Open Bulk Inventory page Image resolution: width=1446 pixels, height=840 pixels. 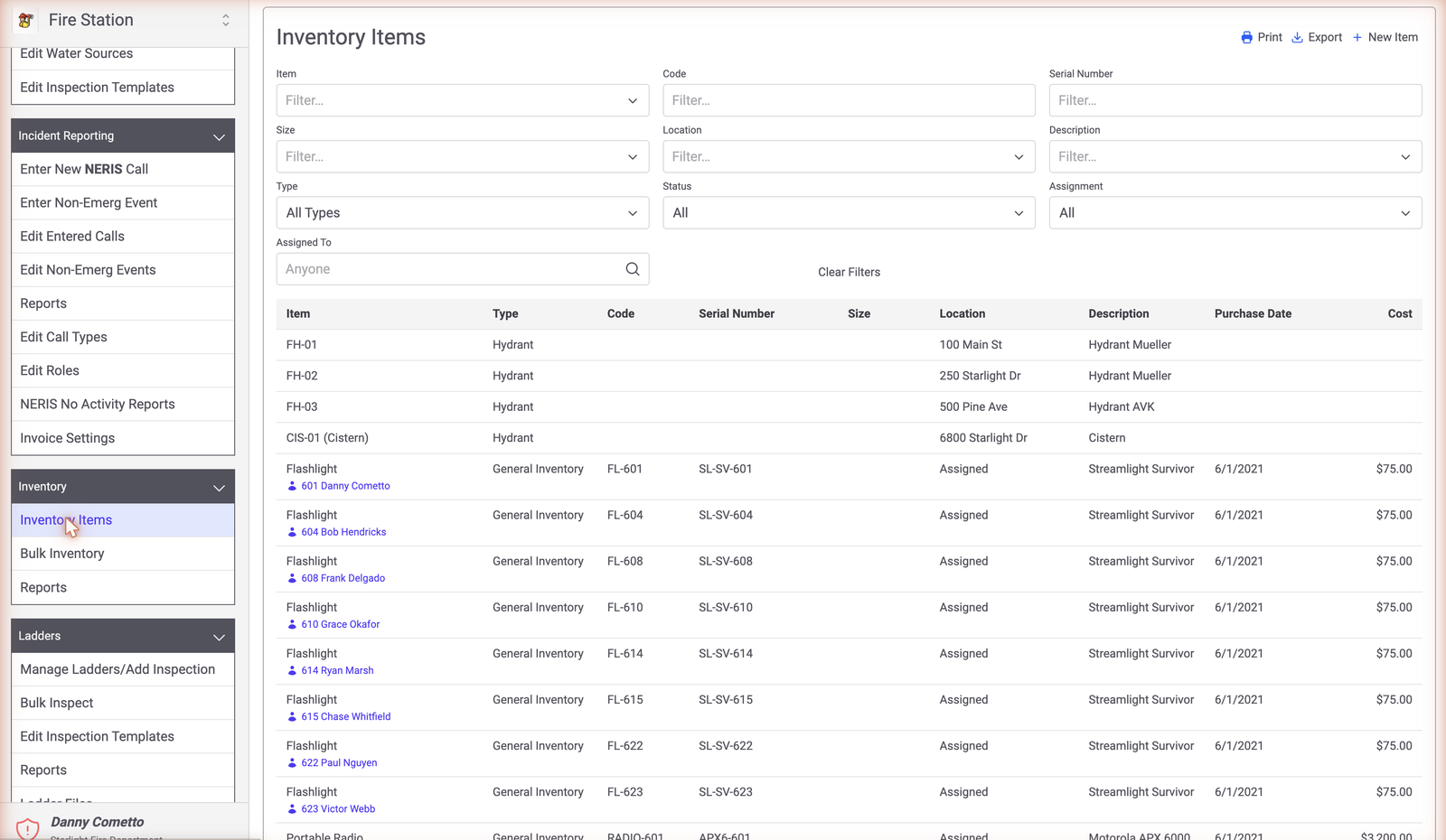(x=123, y=554)
